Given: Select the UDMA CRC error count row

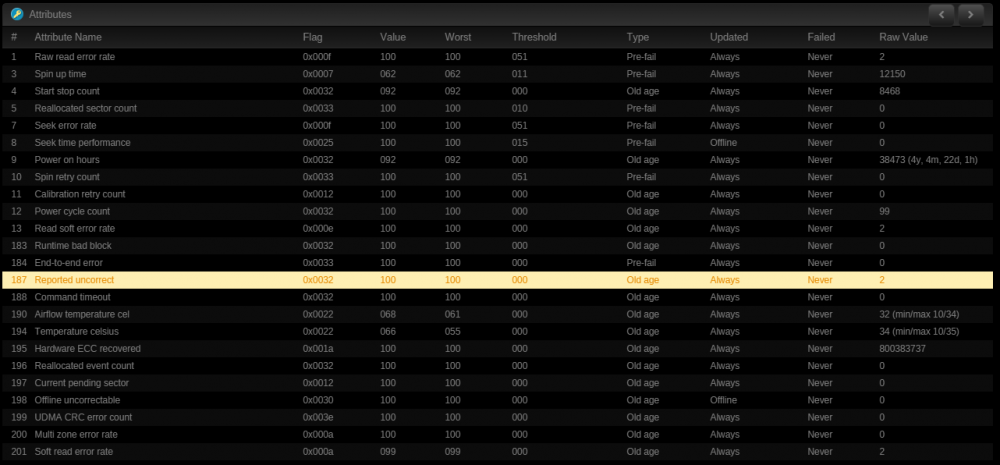Looking at the screenshot, I should coord(497,418).
